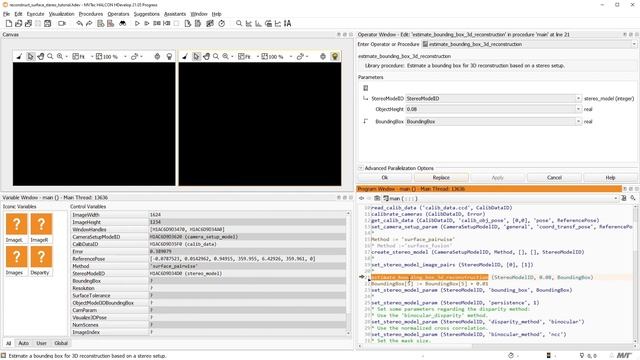Image resolution: width=640 pixels, height=360 pixels.
Task: Click the CameraSetupModelID variable row
Action: point(208,237)
